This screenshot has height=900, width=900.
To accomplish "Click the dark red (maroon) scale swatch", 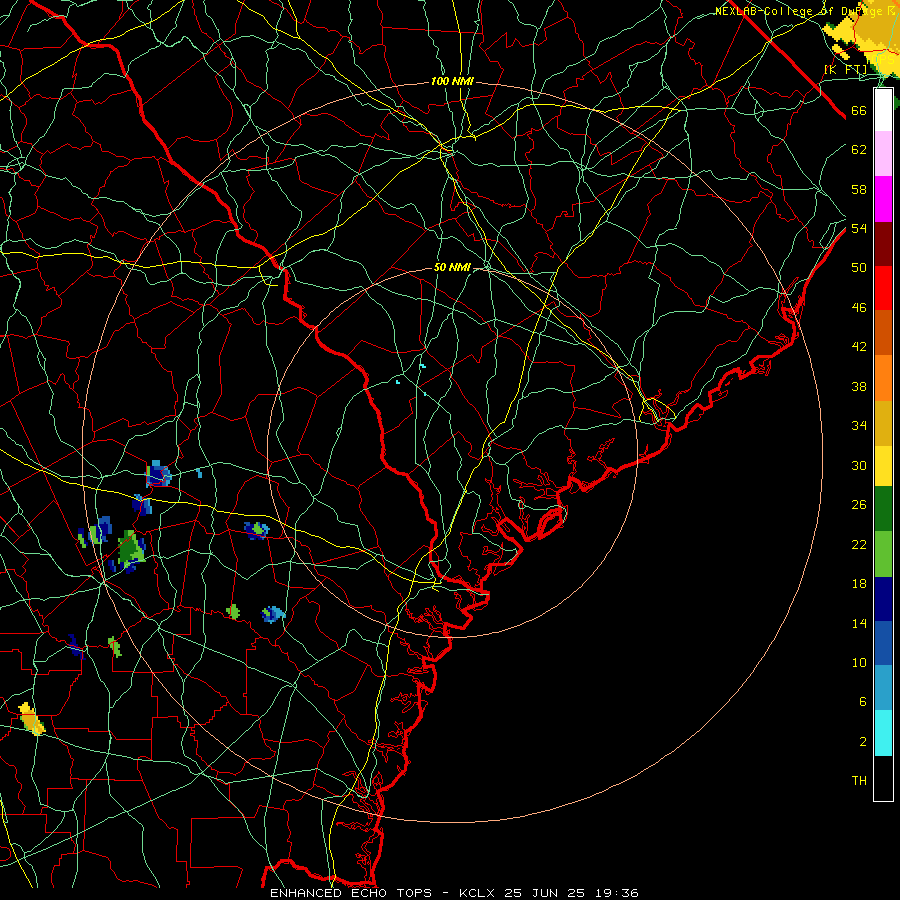I will click(x=883, y=243).
